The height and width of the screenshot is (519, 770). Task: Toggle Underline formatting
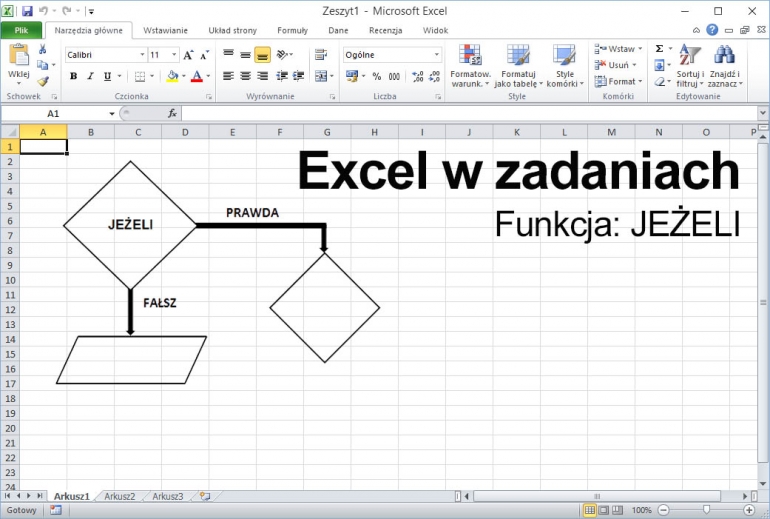pyautogui.click(x=107, y=76)
